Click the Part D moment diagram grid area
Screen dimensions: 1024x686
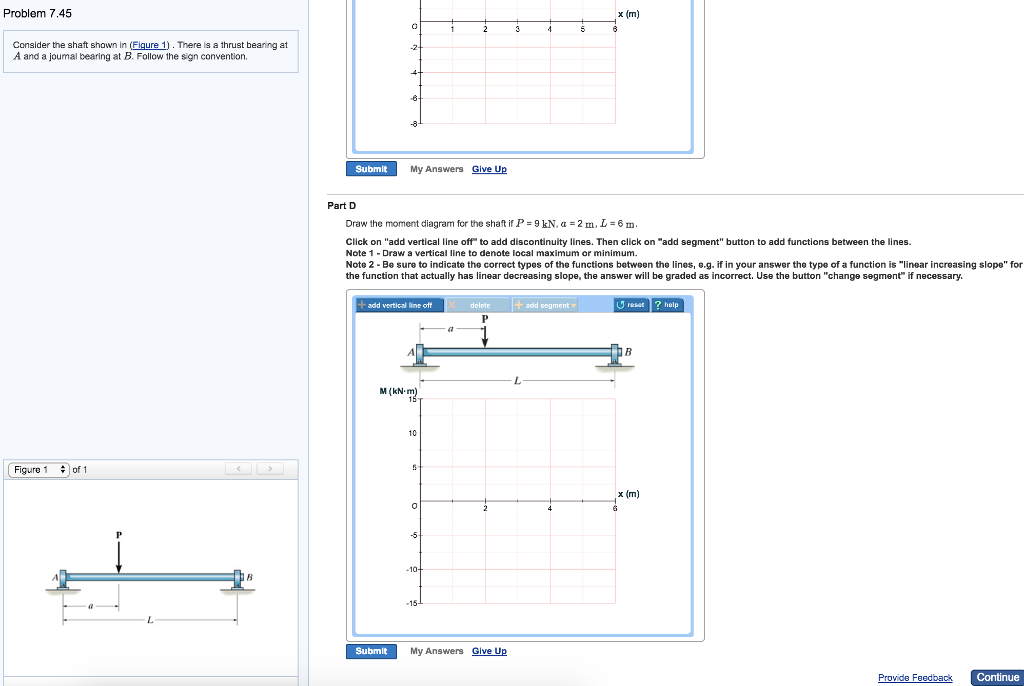click(x=517, y=501)
